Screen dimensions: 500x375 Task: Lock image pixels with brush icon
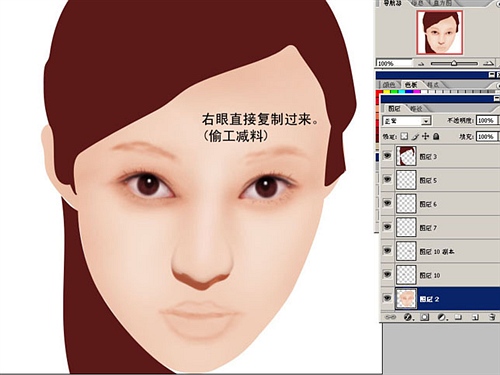tap(415, 136)
